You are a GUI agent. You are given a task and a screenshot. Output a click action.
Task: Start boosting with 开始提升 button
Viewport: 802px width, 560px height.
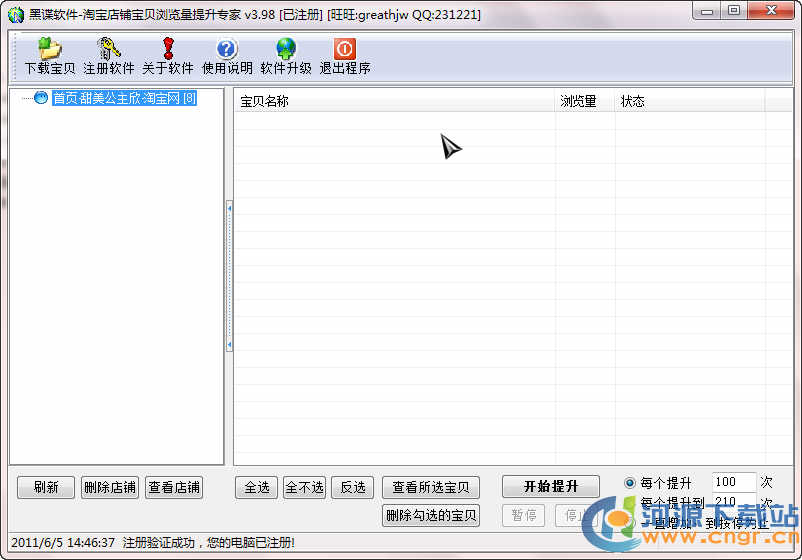click(x=551, y=486)
